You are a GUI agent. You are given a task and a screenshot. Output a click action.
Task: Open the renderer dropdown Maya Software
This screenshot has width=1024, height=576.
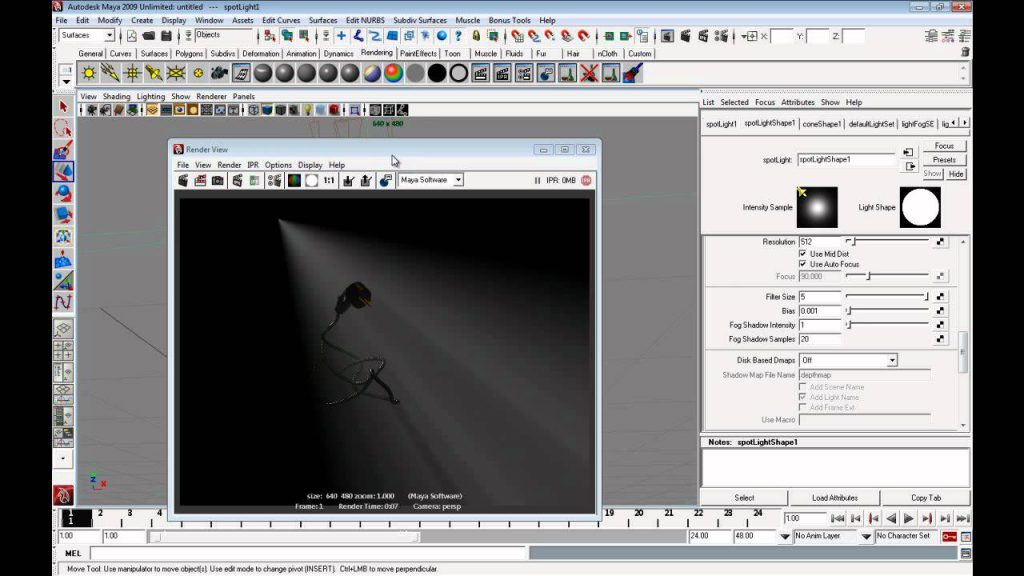458,180
